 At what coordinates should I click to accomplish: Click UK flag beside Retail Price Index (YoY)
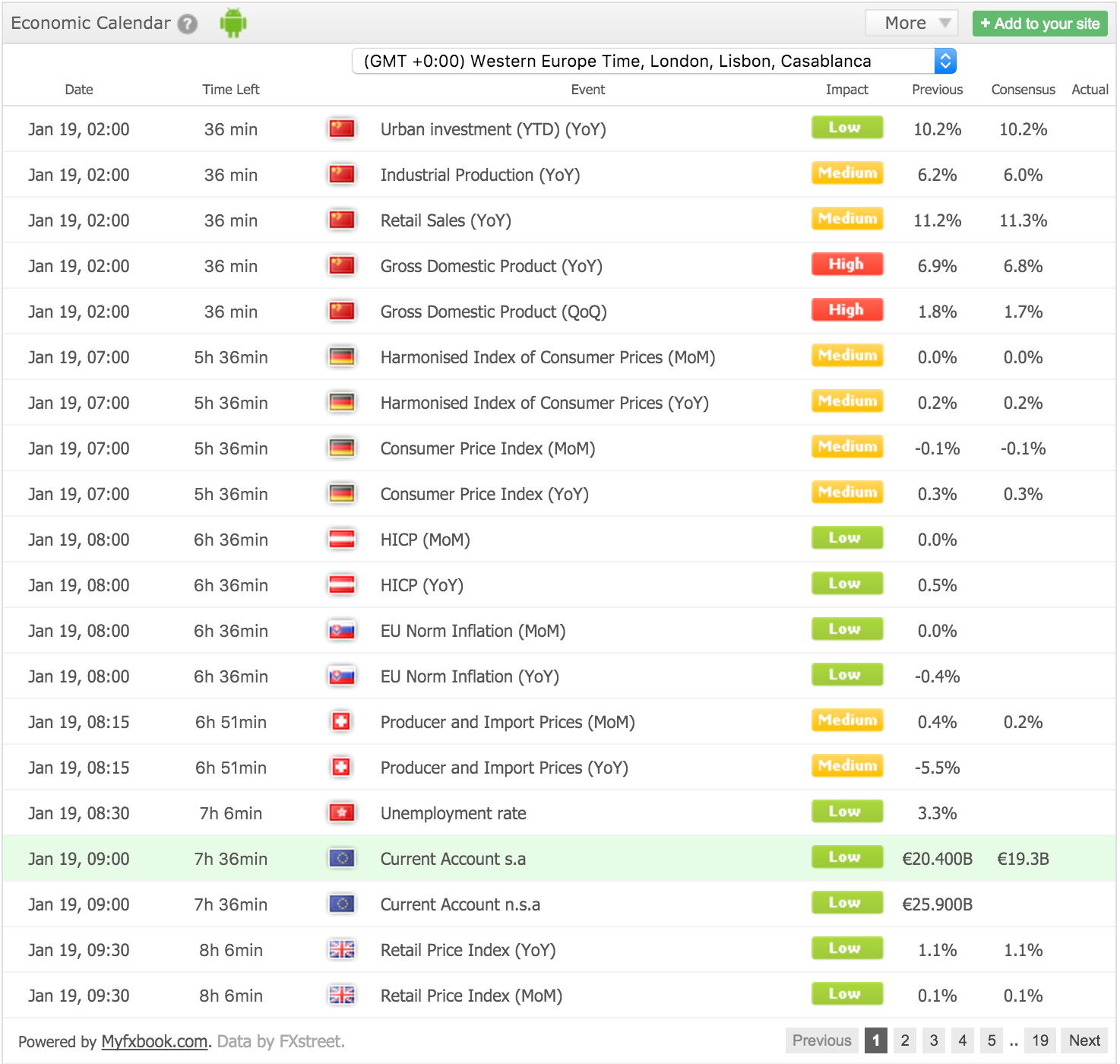pos(342,949)
